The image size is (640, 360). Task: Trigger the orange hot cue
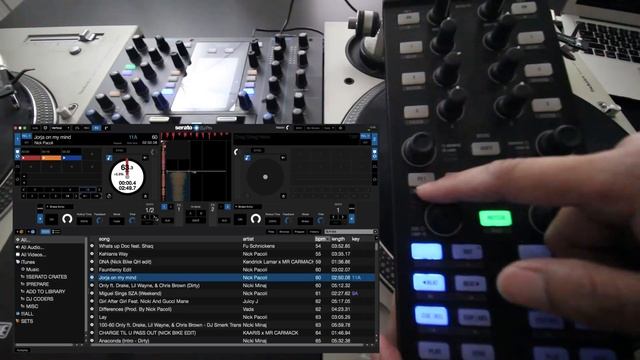click(x=51, y=158)
